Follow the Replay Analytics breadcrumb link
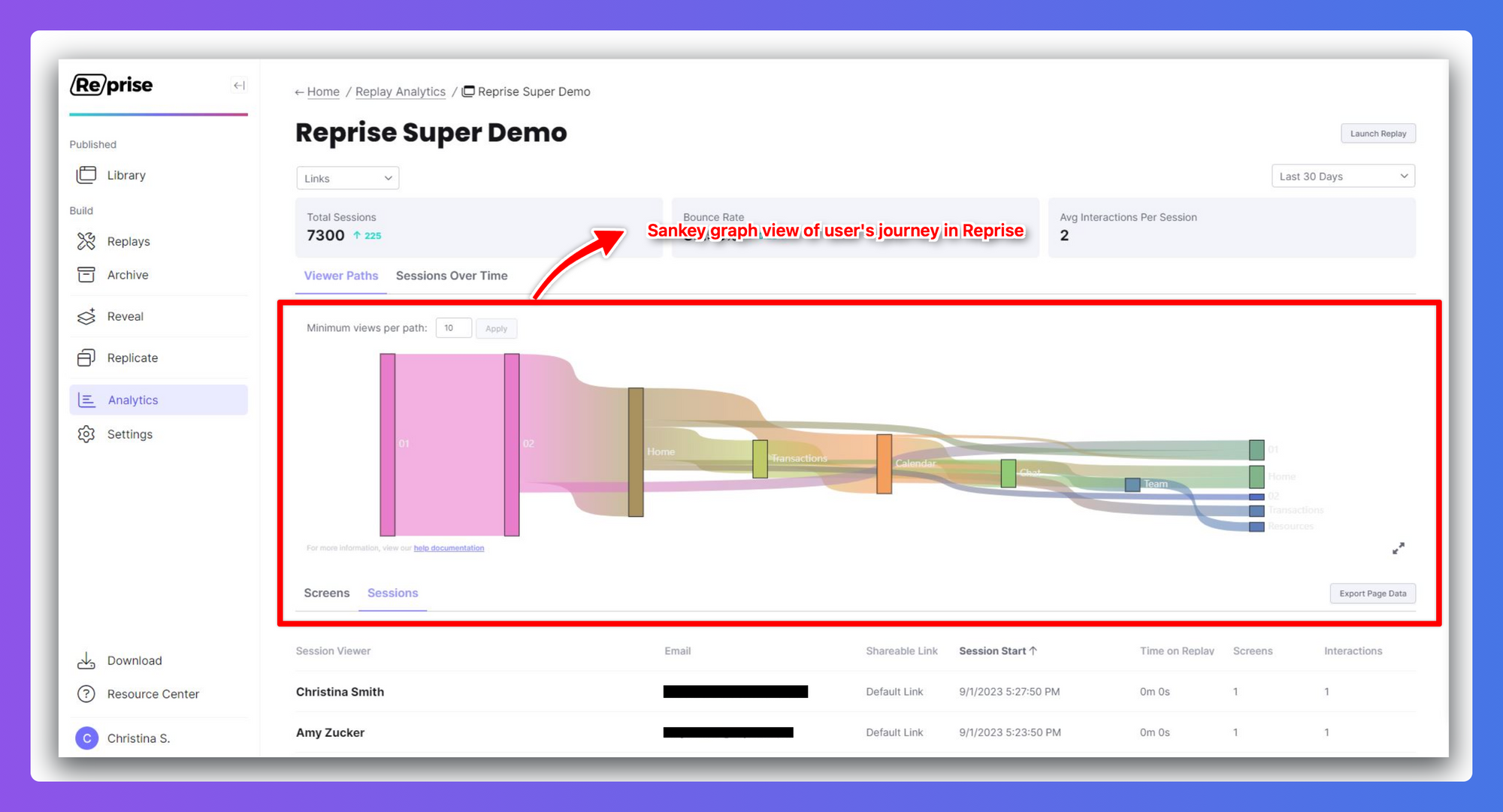1503x812 pixels. pyautogui.click(x=400, y=92)
